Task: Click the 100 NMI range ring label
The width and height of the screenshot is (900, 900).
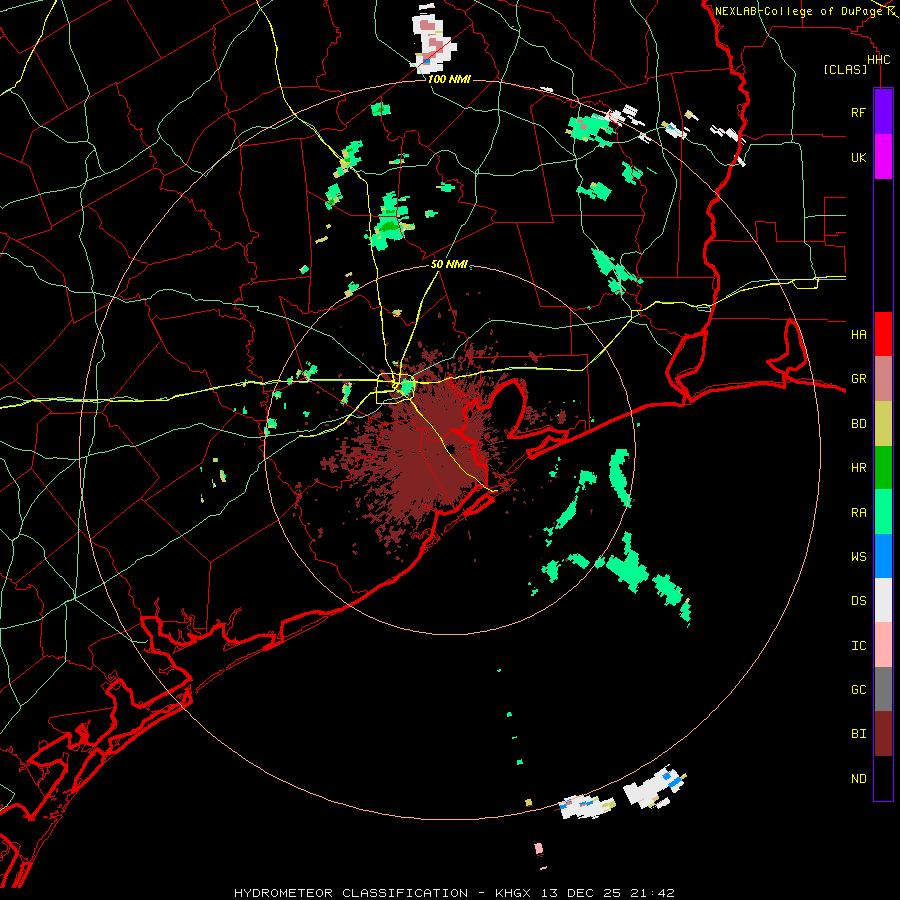Action: point(449,79)
